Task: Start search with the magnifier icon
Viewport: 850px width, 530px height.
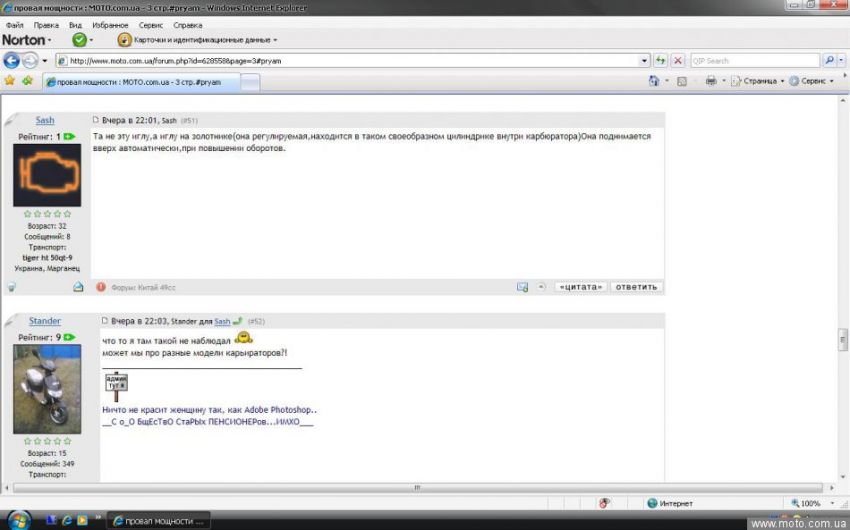Action: click(x=829, y=61)
